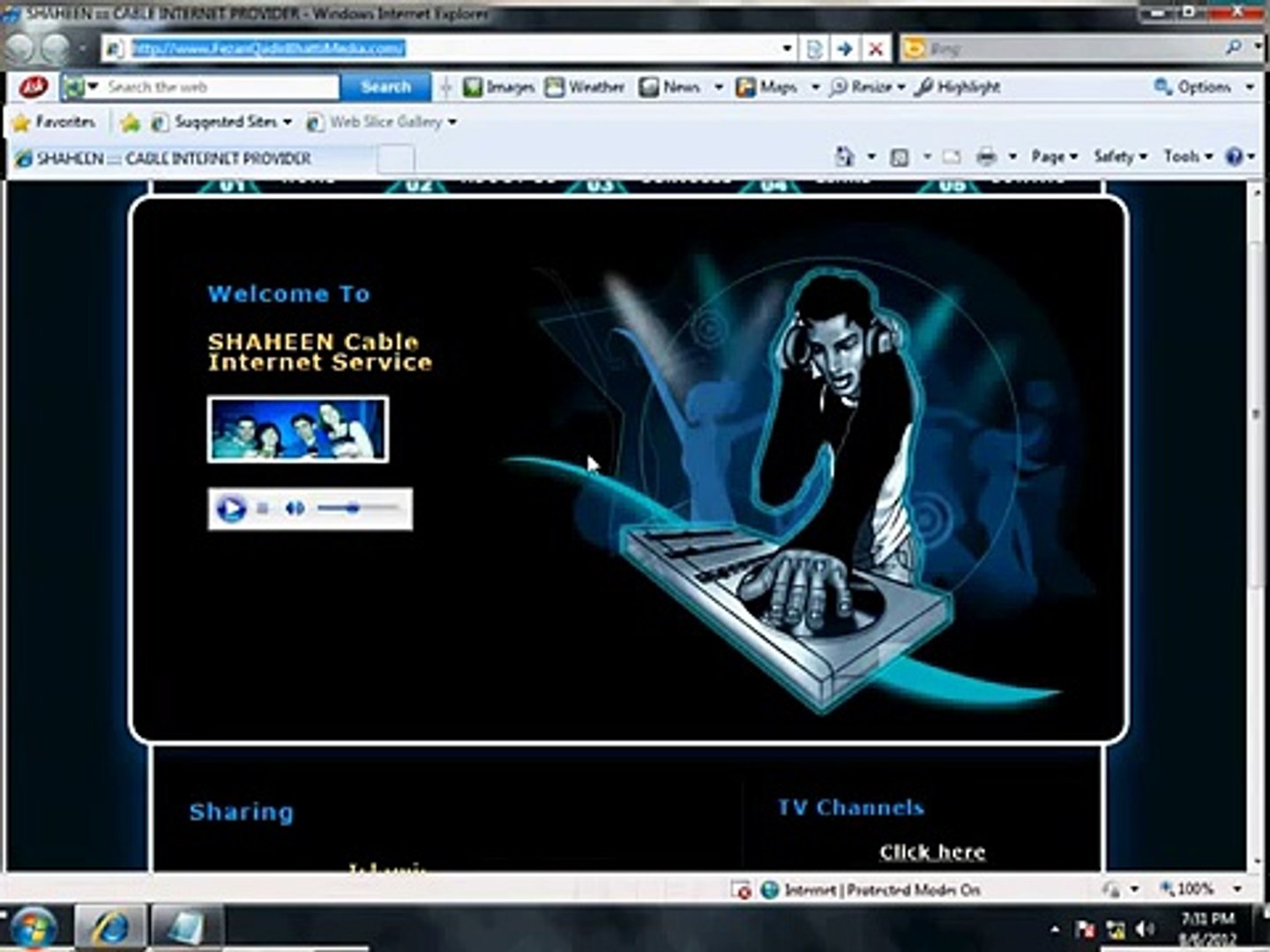This screenshot has height=952, width=1270.
Task: Expand the News dropdown arrow
Action: point(719,86)
